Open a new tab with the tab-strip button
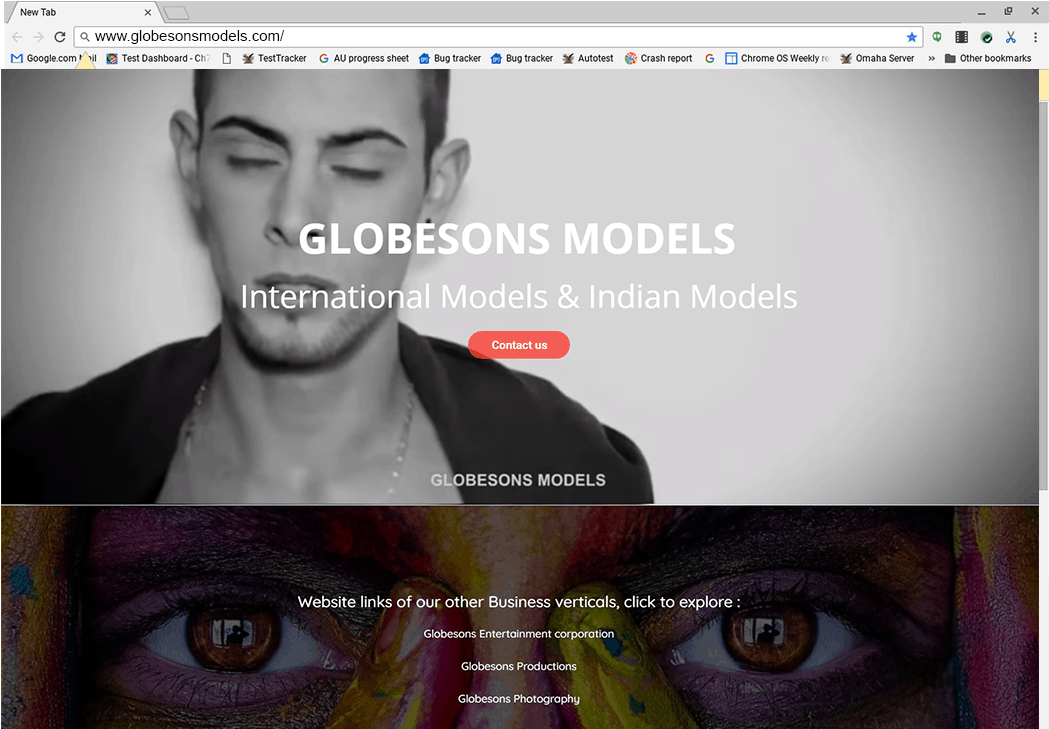The width and height of the screenshot is (1049, 729). point(176,13)
